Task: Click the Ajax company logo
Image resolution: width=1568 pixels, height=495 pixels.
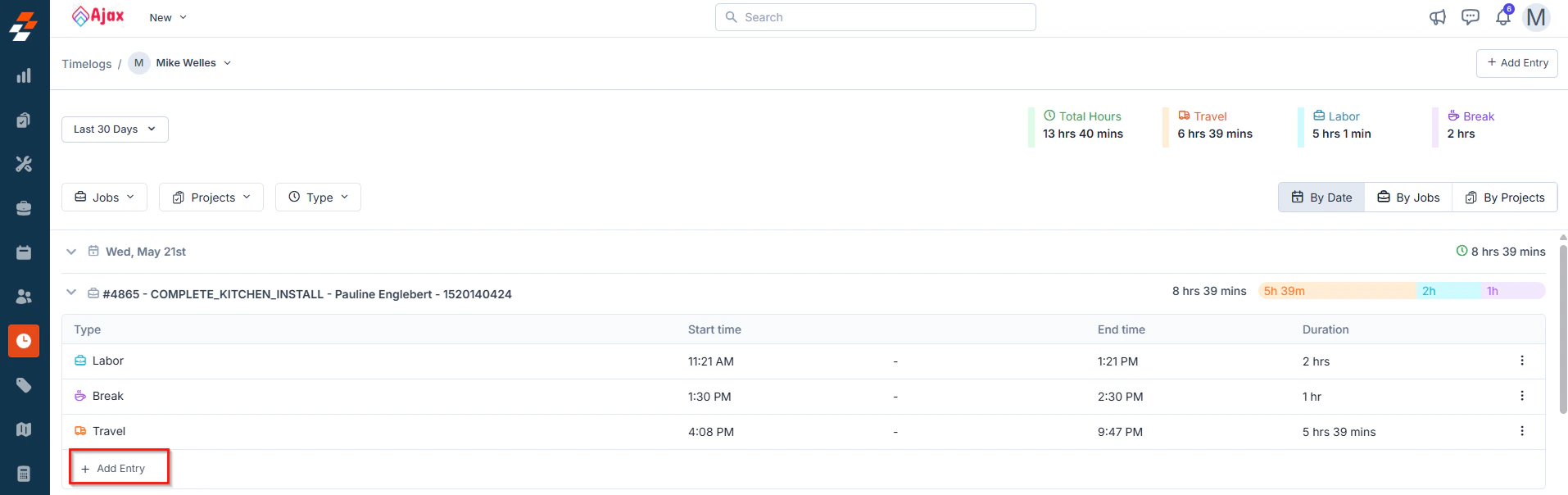Action: tap(97, 16)
